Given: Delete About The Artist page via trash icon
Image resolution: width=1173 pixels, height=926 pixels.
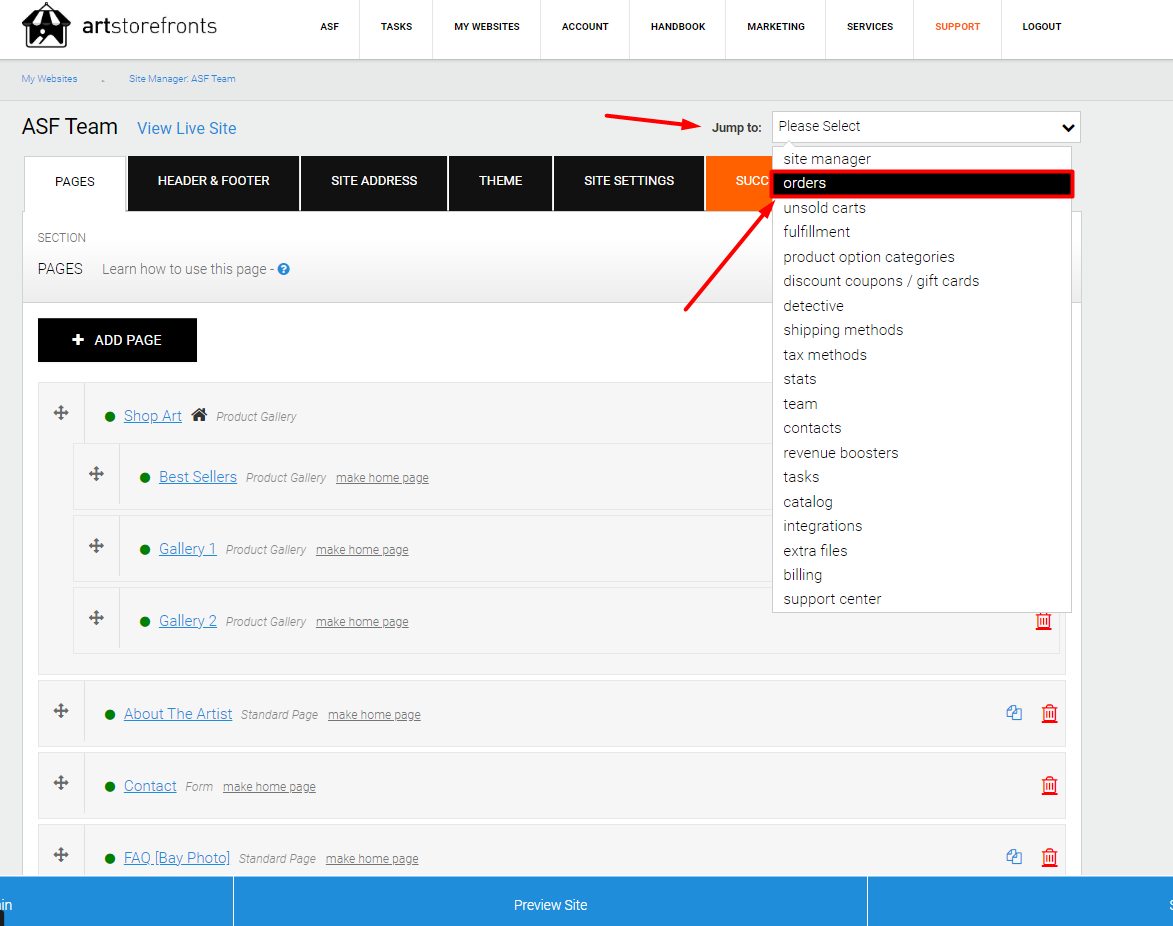Looking at the screenshot, I should [x=1050, y=714].
